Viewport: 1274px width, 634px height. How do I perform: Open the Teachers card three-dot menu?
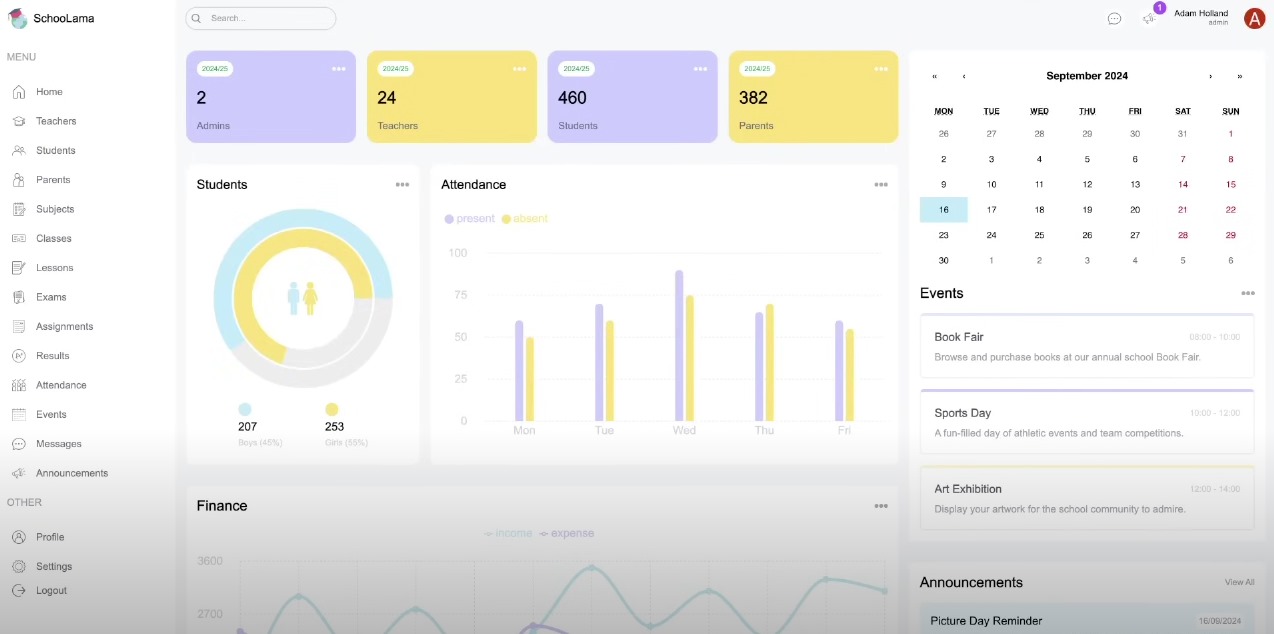pos(520,69)
